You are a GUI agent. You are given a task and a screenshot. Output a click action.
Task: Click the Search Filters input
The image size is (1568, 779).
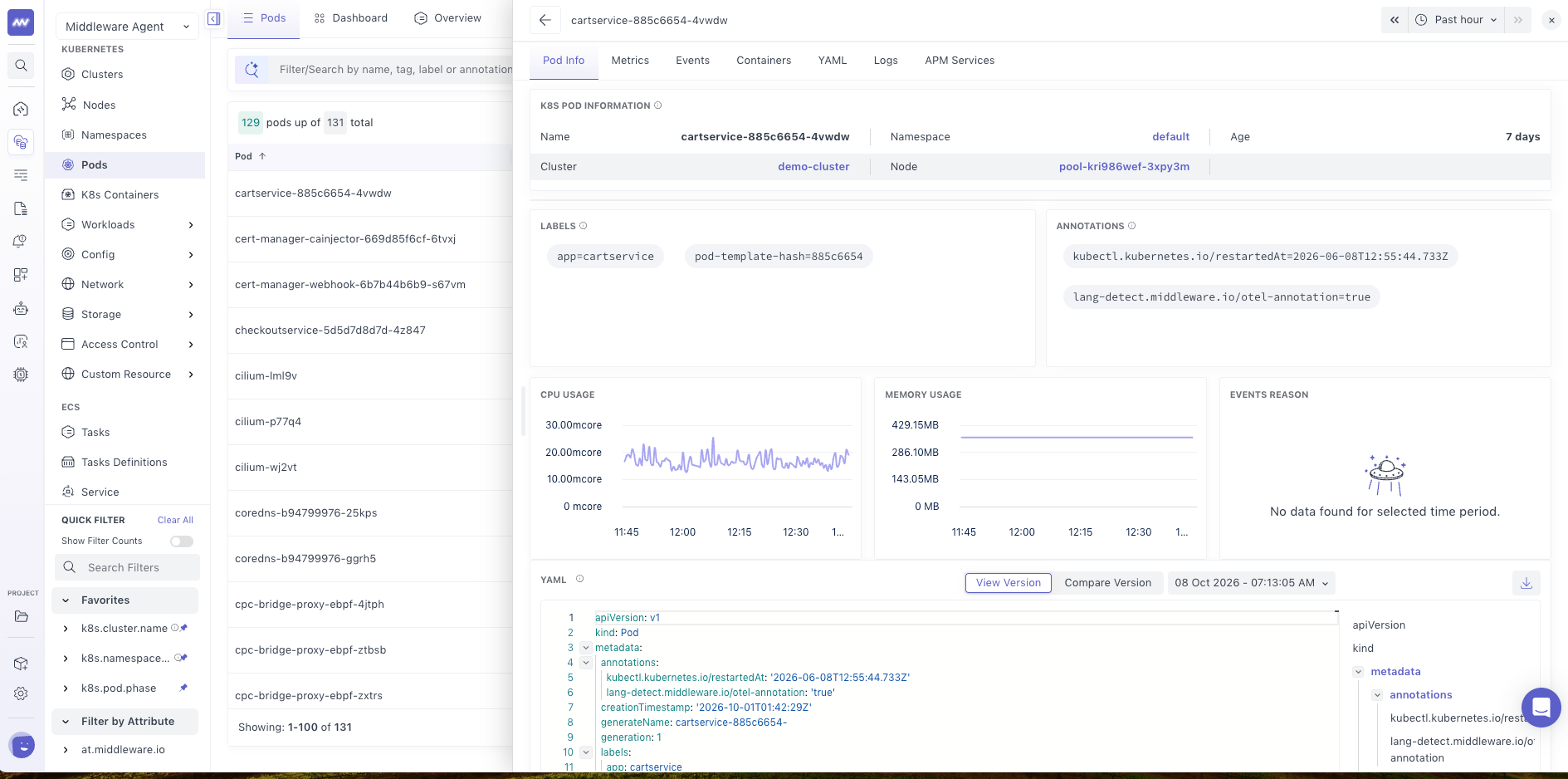coord(127,568)
